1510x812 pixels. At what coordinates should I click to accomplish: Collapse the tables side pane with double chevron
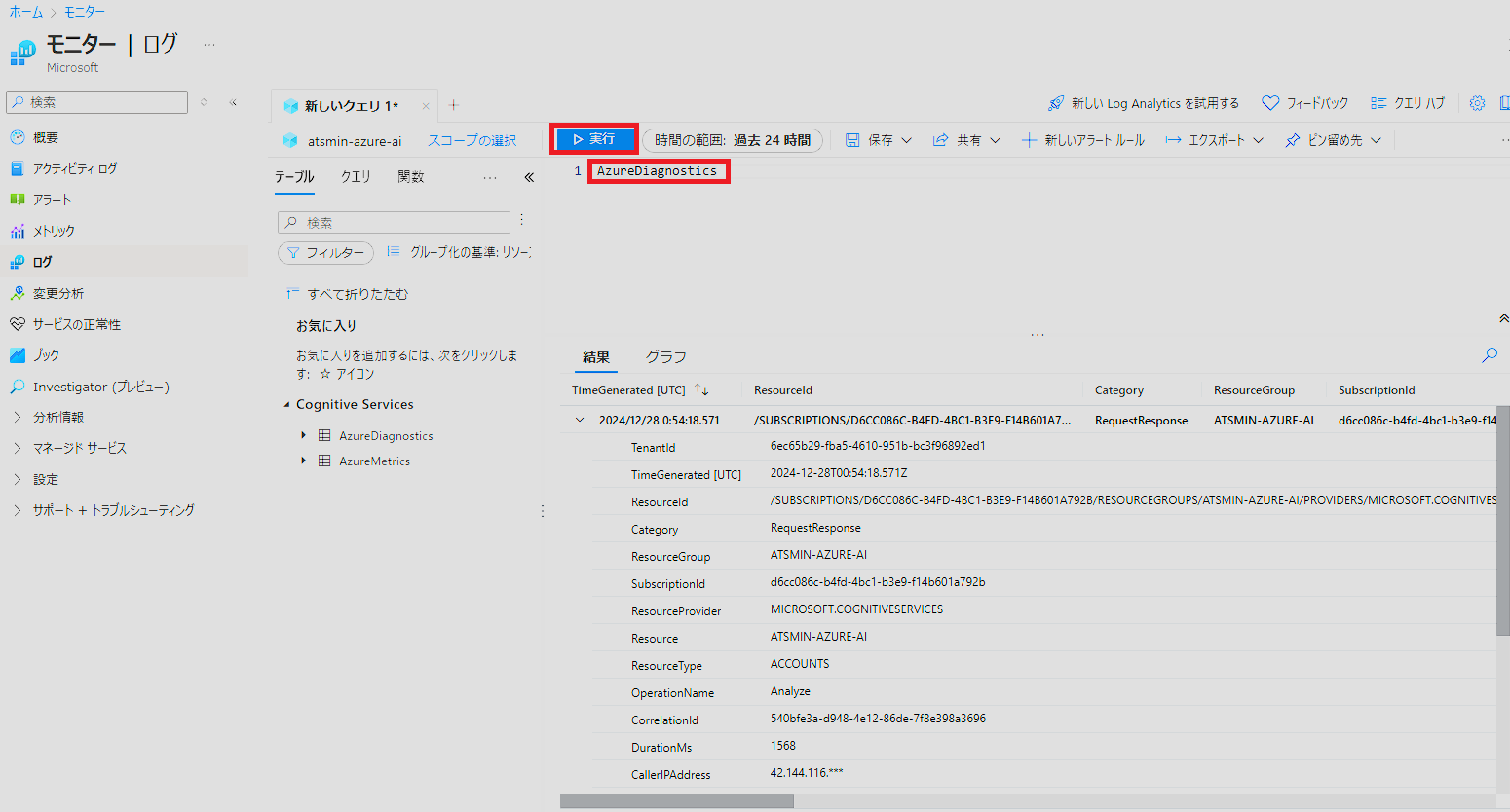(529, 177)
